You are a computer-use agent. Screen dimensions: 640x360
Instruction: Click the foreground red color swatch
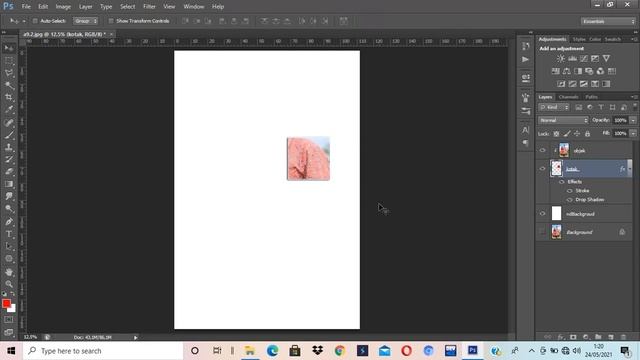tap(6, 303)
